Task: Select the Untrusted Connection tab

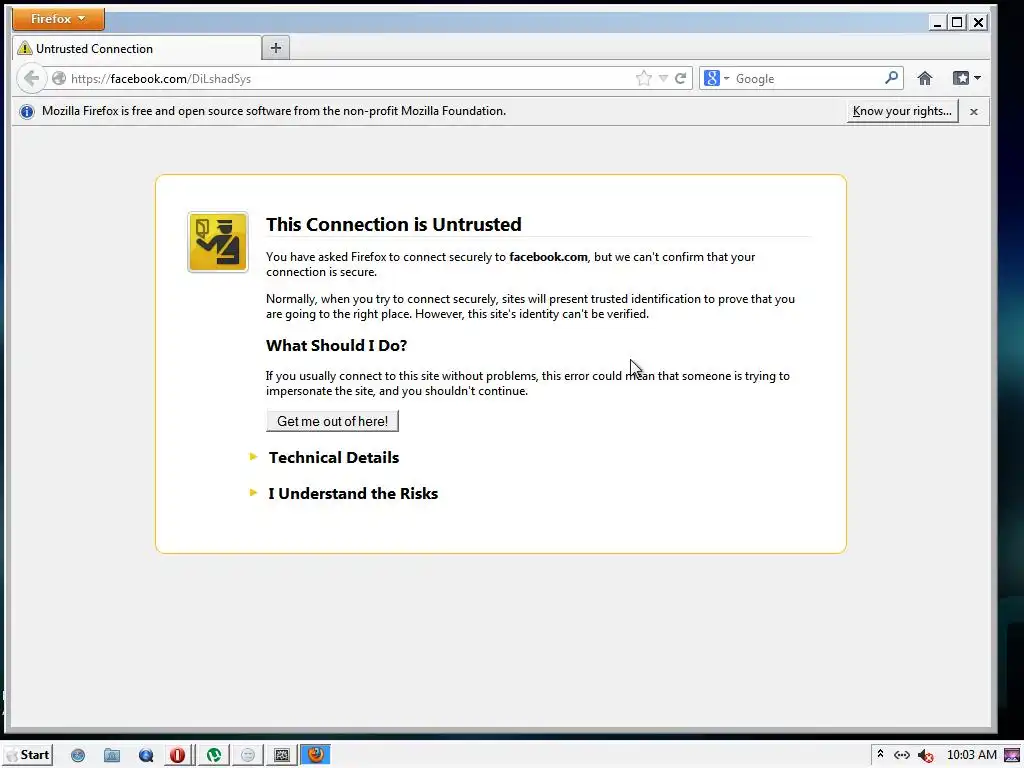Action: click(x=136, y=48)
